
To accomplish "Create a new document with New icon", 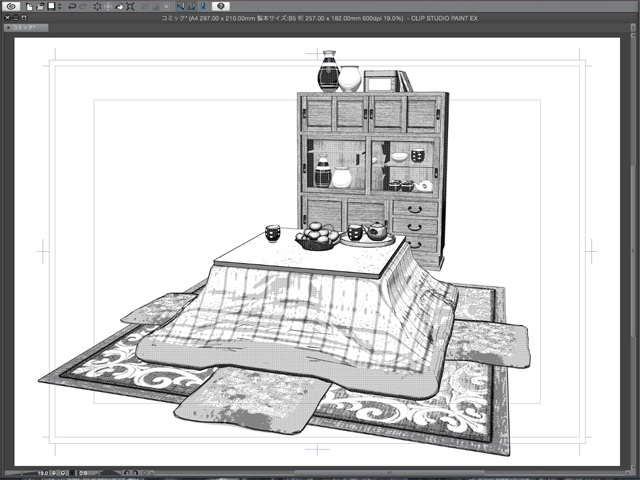I will [29, 7].
